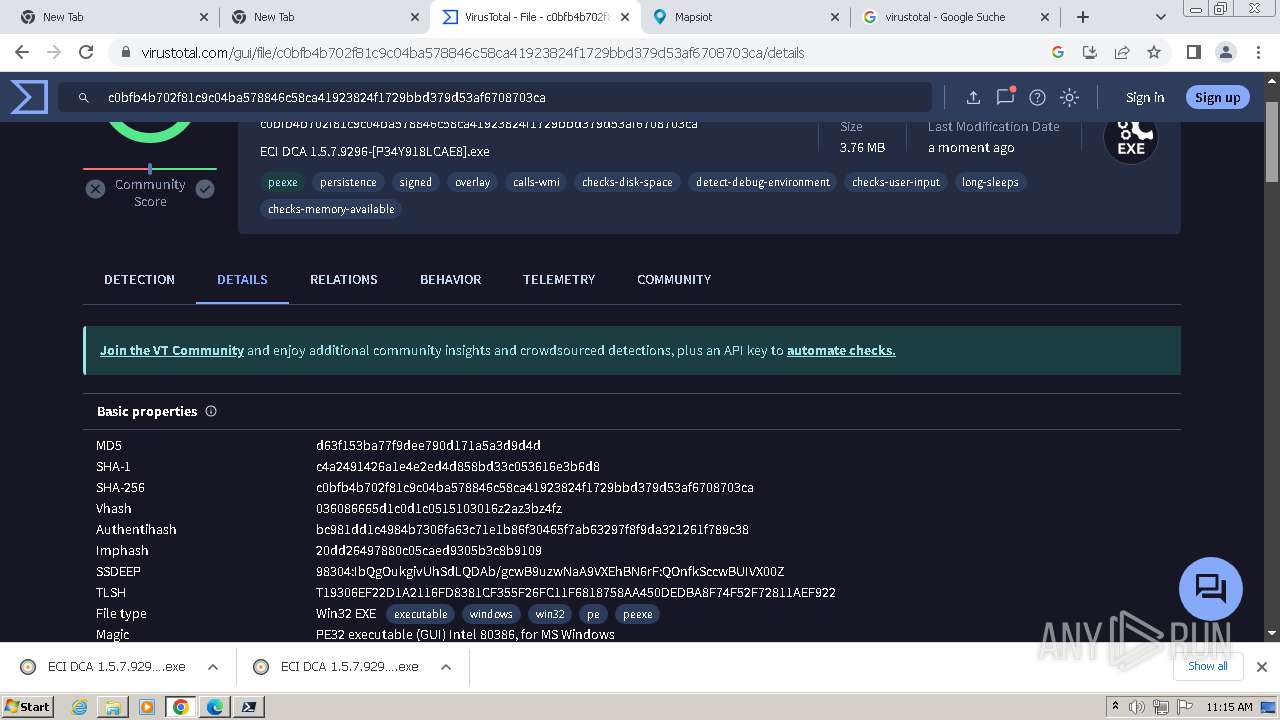Click automate checks link
The width and height of the screenshot is (1280, 720).
(x=841, y=350)
